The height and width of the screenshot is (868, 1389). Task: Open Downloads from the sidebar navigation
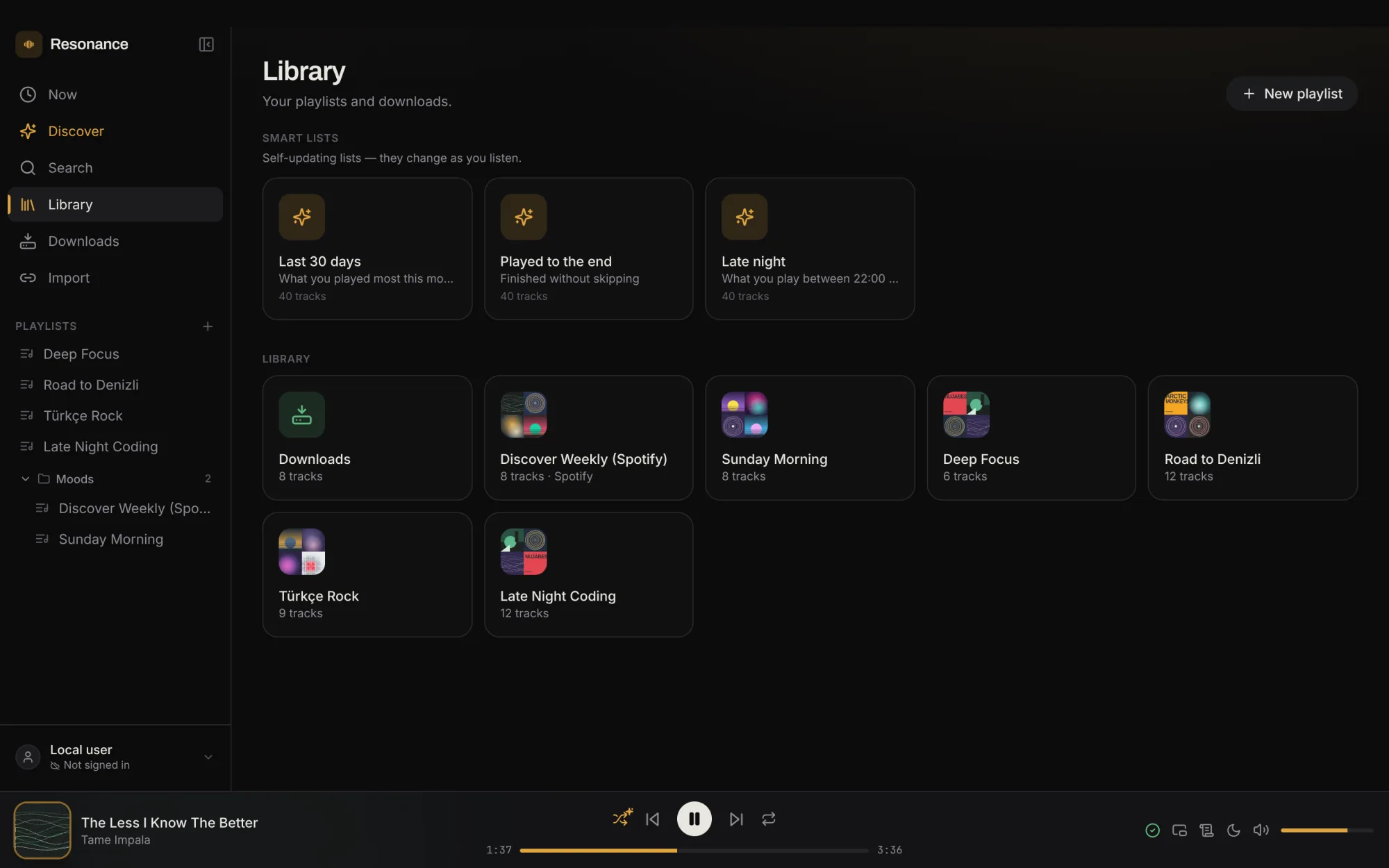[115, 241]
